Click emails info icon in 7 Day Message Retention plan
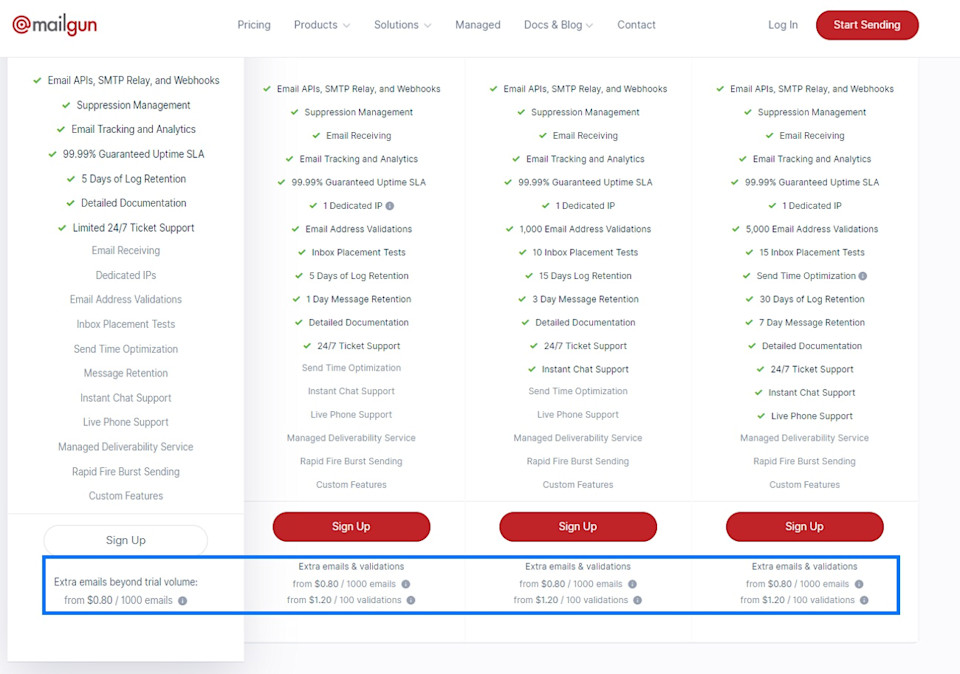960x674 pixels. point(859,585)
